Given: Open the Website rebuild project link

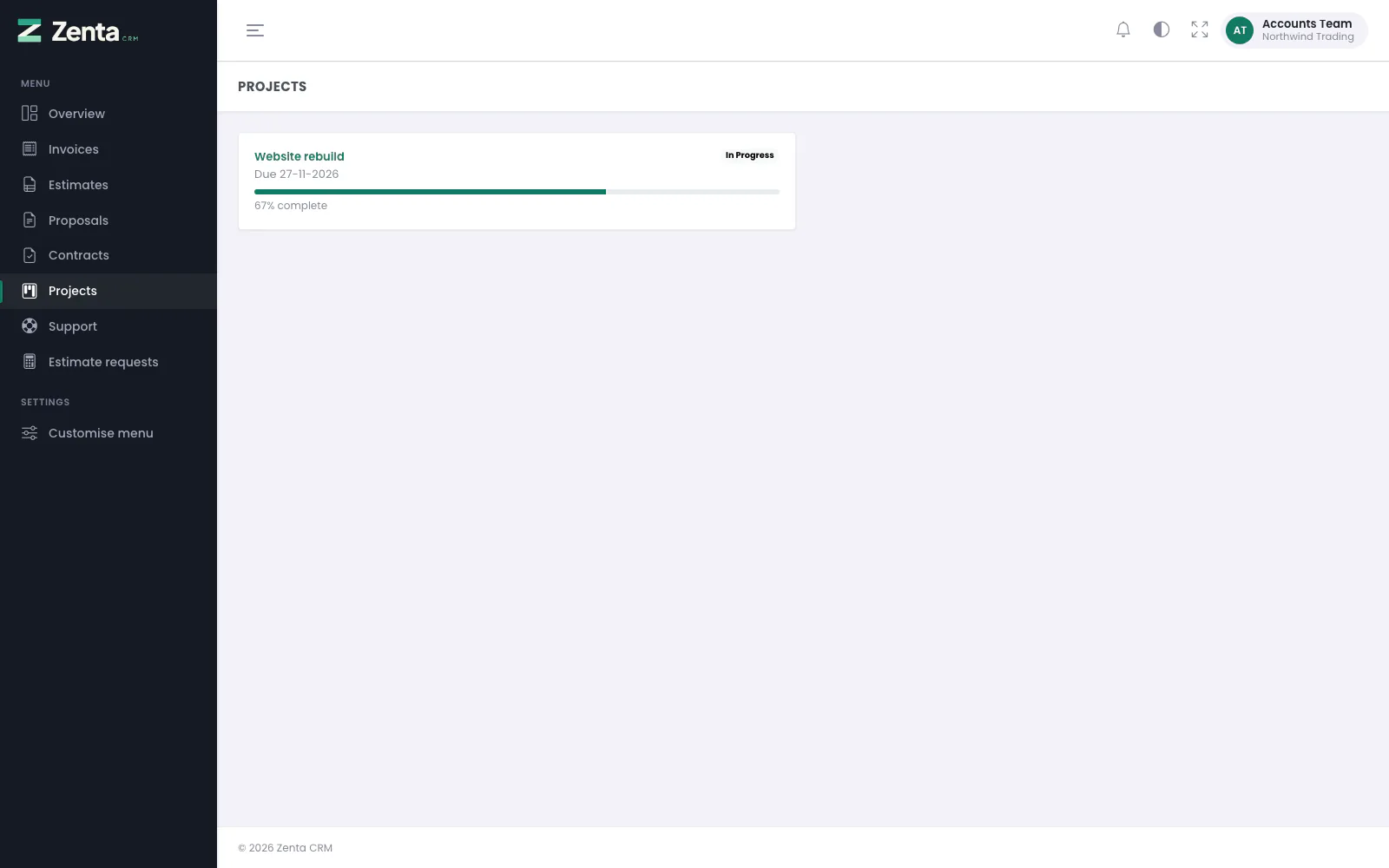Looking at the screenshot, I should coord(300,156).
